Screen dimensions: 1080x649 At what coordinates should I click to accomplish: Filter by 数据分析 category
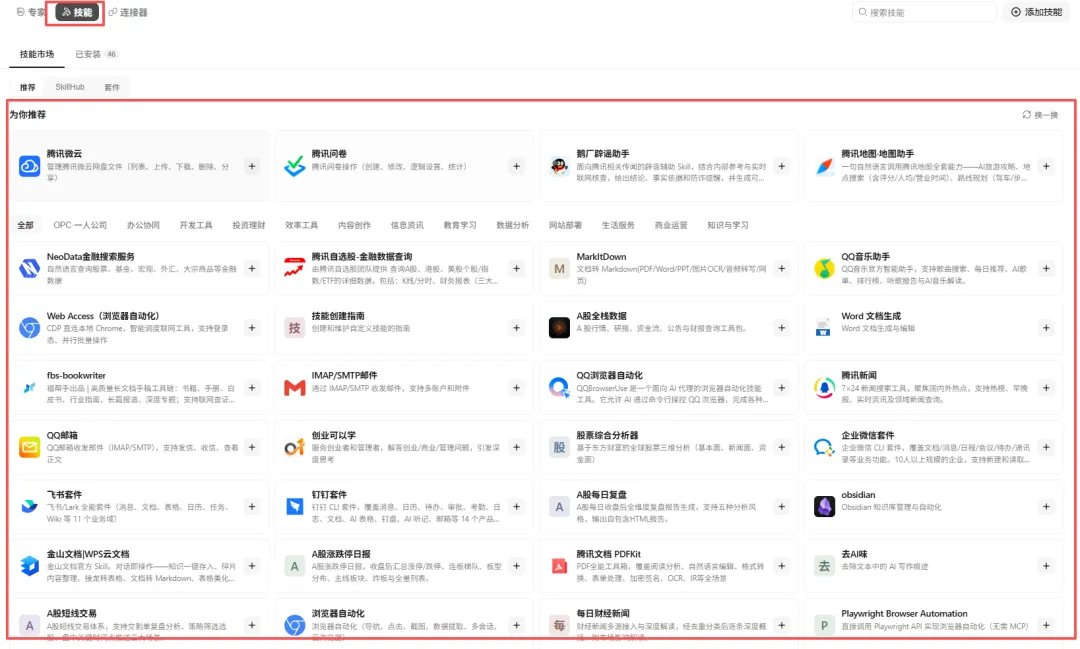click(512, 225)
